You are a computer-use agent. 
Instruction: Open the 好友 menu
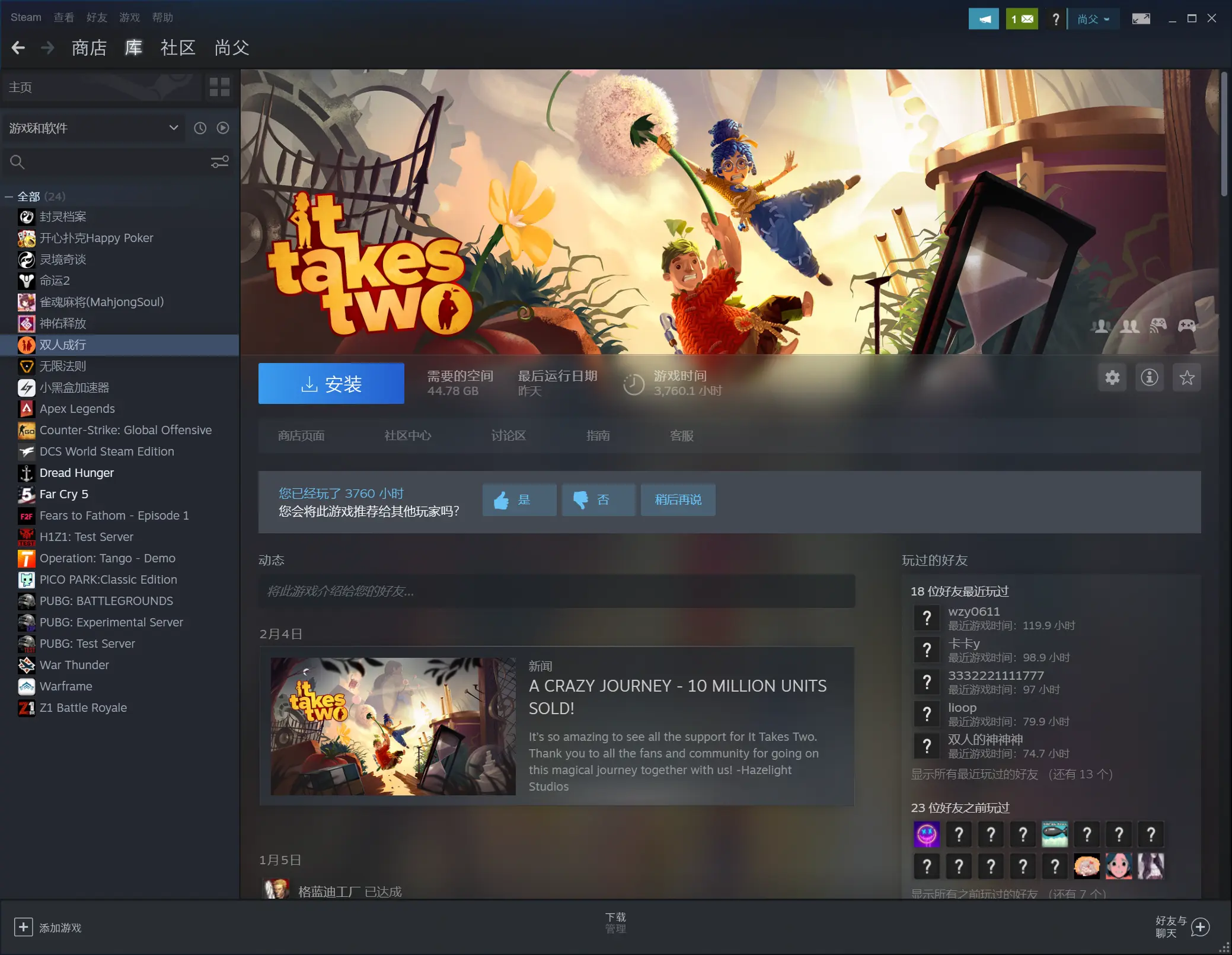97,17
